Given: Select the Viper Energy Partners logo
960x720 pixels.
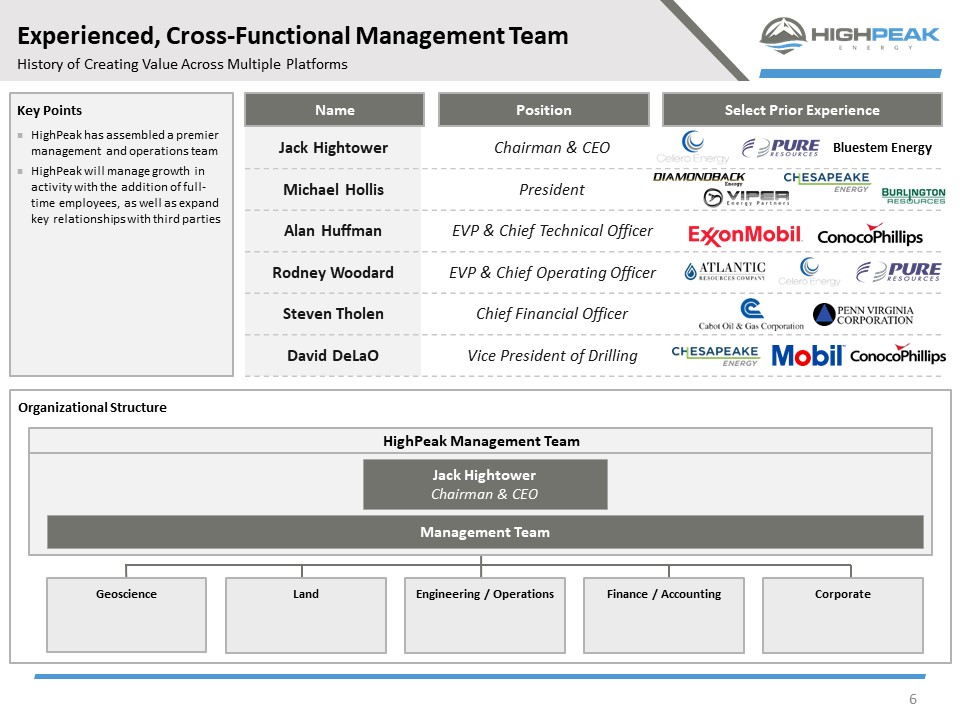Looking at the screenshot, I should (746, 197).
